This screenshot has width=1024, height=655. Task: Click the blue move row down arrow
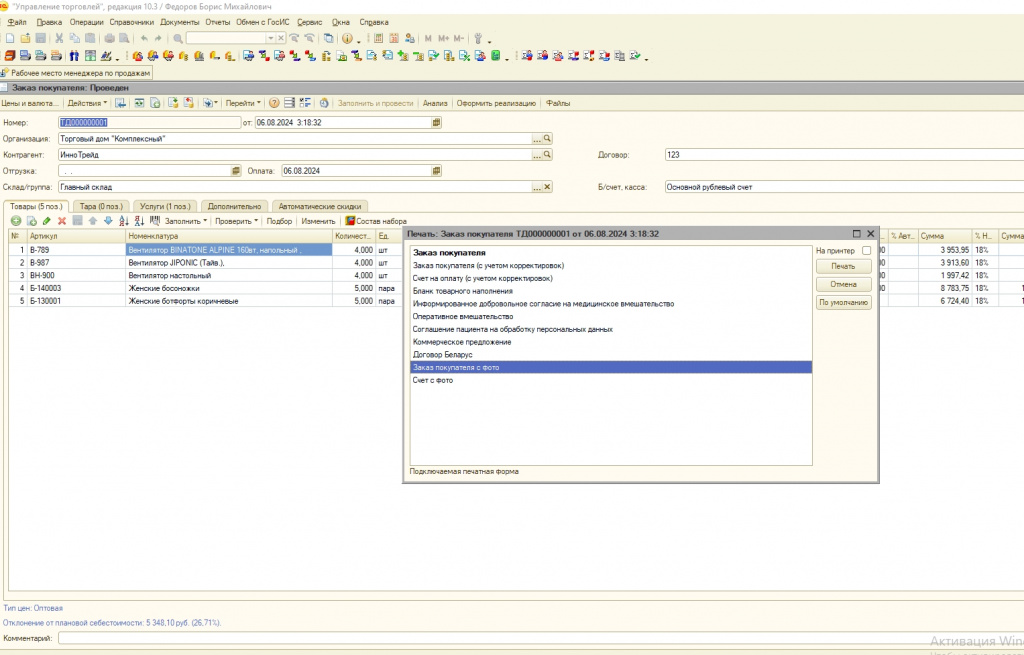click(108, 220)
